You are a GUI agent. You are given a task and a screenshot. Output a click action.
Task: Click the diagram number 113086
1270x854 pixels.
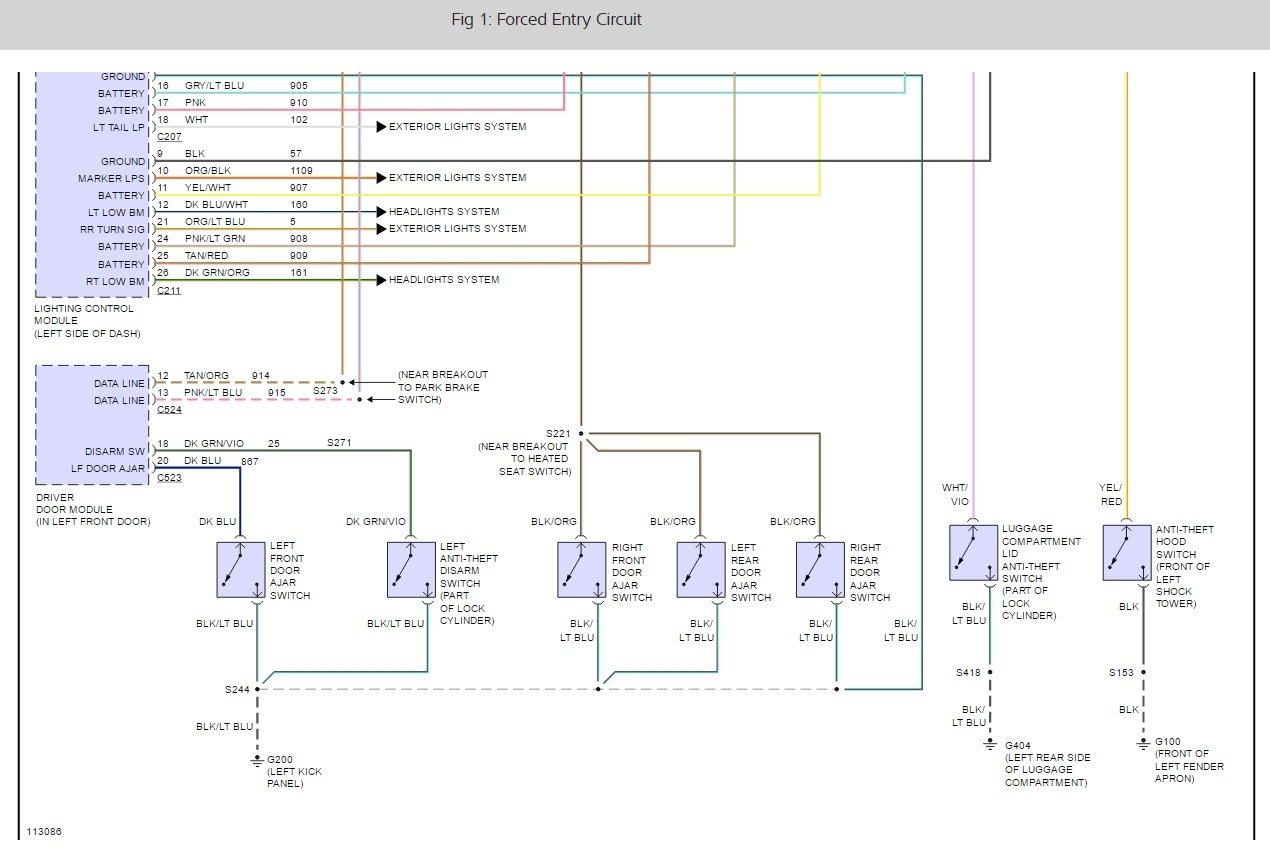[44, 831]
